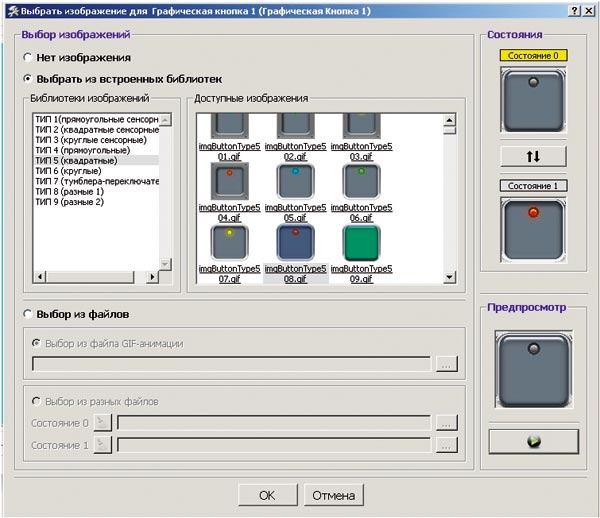600x518 pixels.
Task: Click library list scroll left arrow
Action: pyautogui.click(x=40, y=276)
